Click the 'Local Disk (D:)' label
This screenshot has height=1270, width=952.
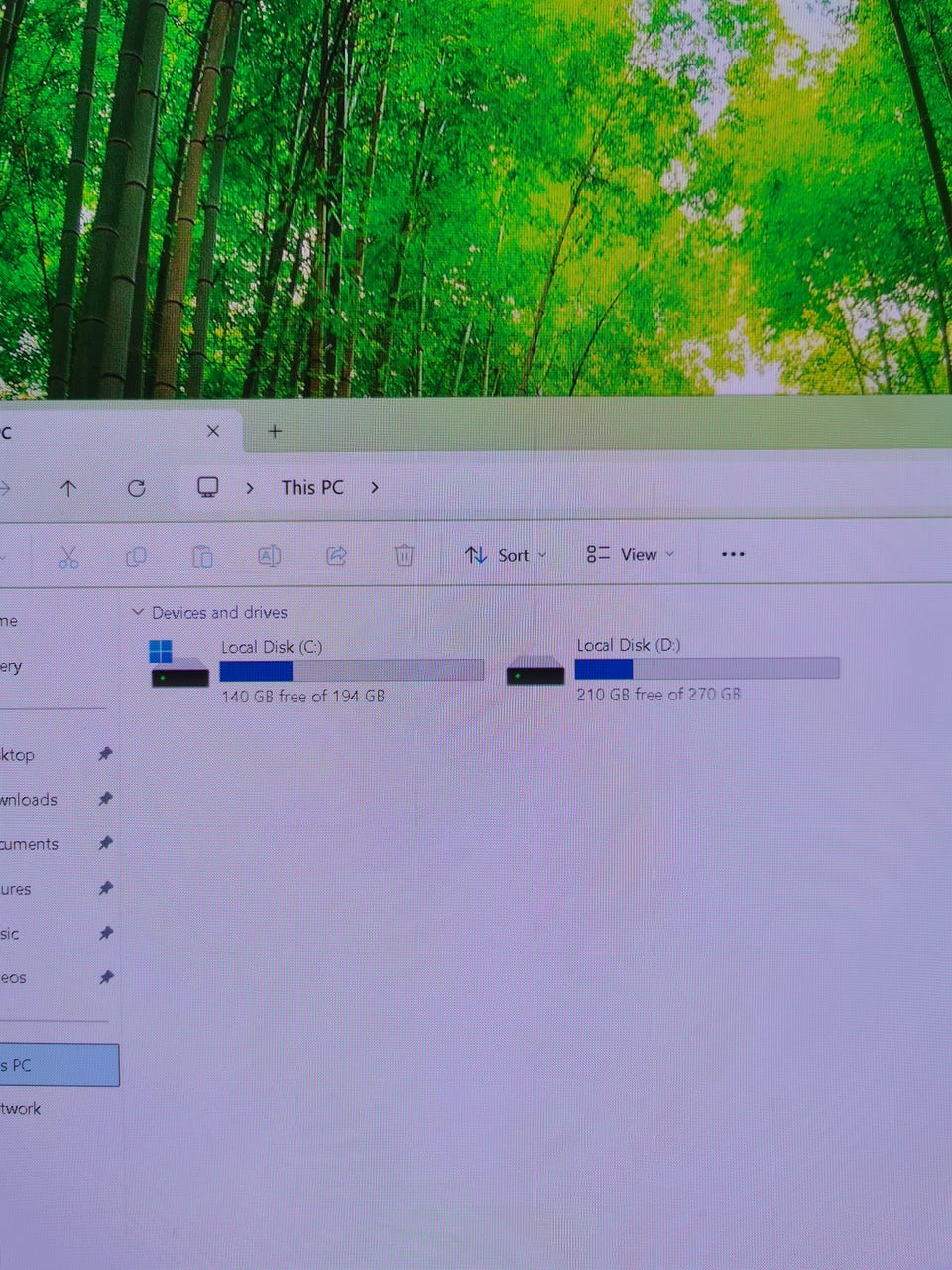coord(629,645)
